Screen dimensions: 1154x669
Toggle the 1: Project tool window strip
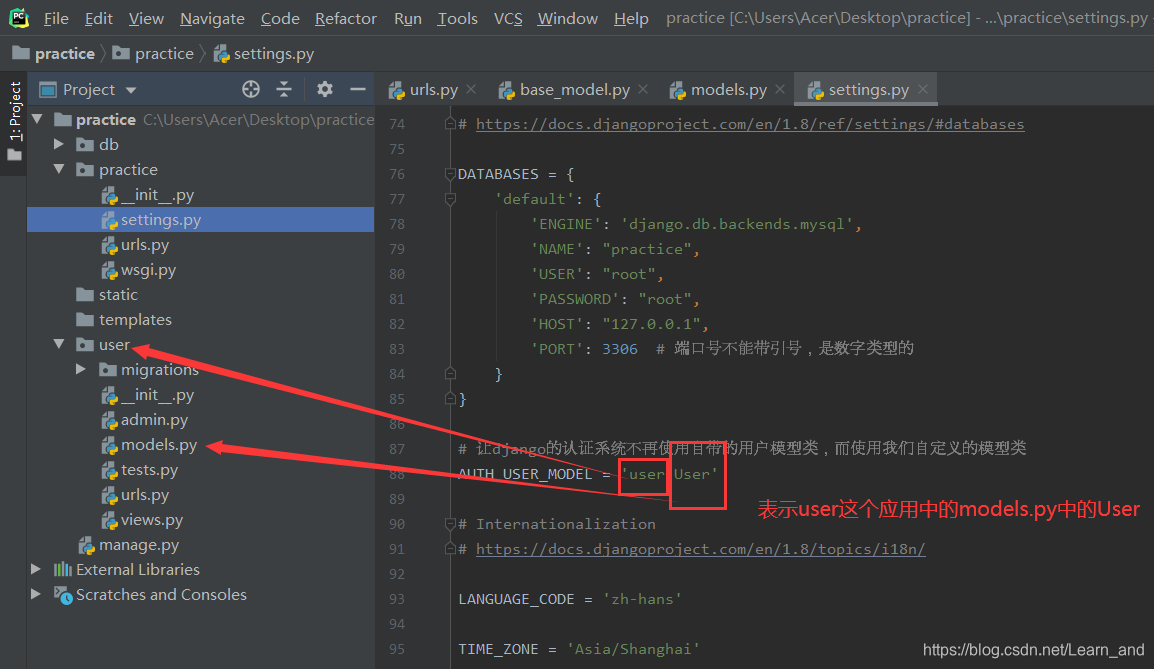click(14, 121)
